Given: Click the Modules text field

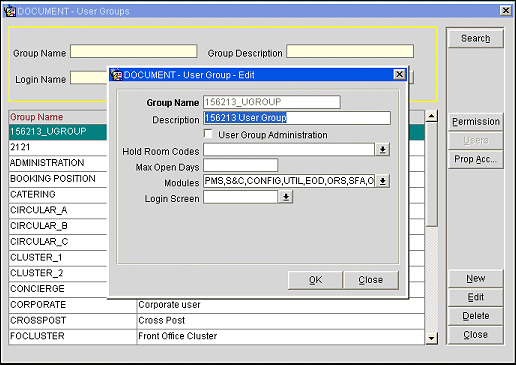Looking at the screenshot, I should (289, 181).
